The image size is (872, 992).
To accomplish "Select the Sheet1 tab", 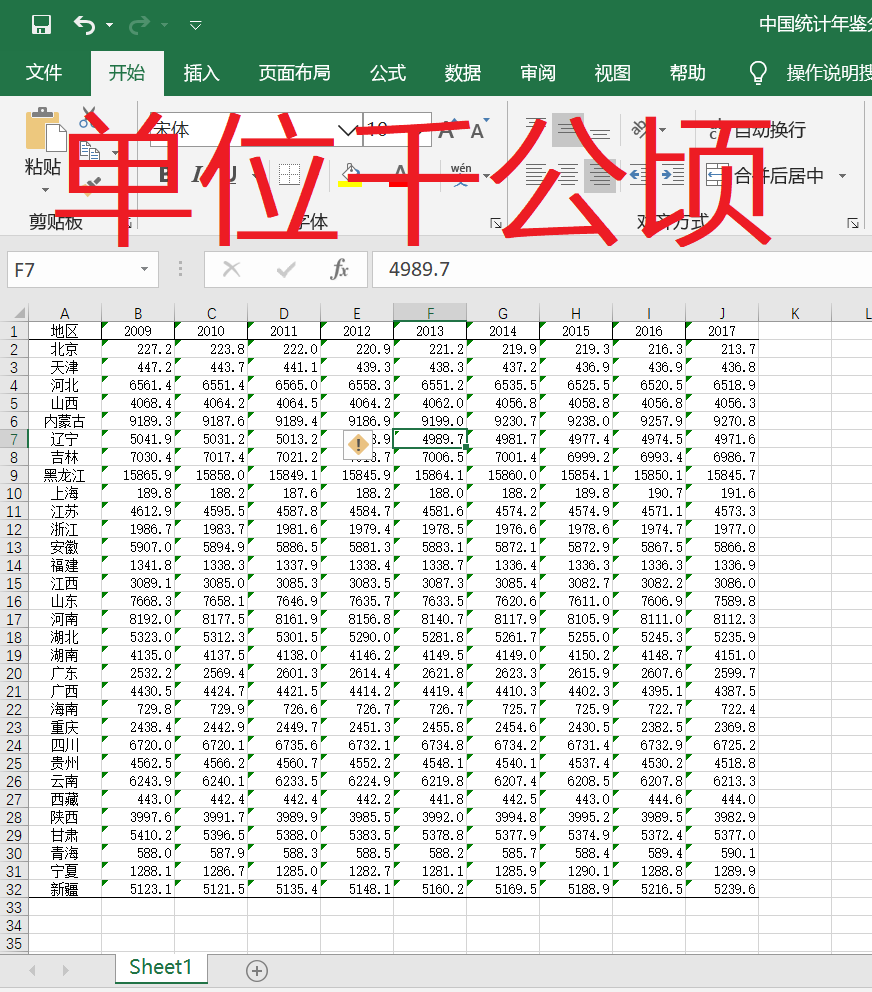I will click(x=160, y=969).
